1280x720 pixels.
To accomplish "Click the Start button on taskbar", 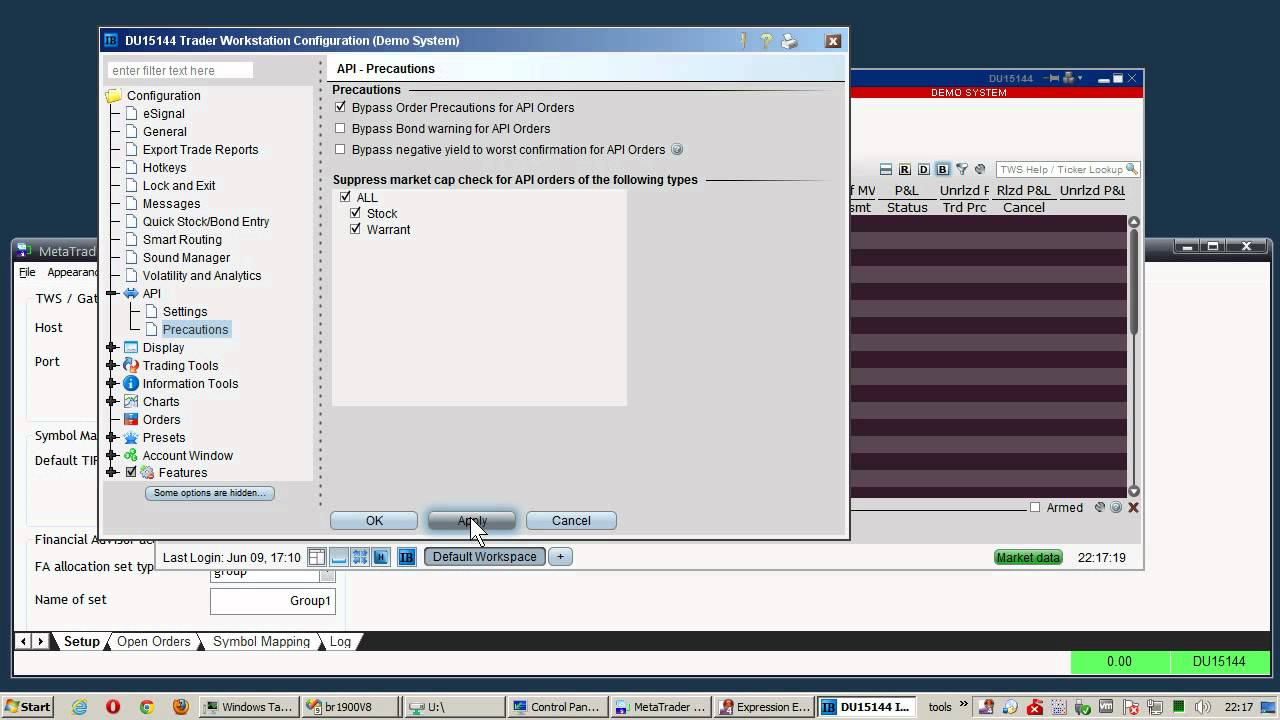I will 27,707.
